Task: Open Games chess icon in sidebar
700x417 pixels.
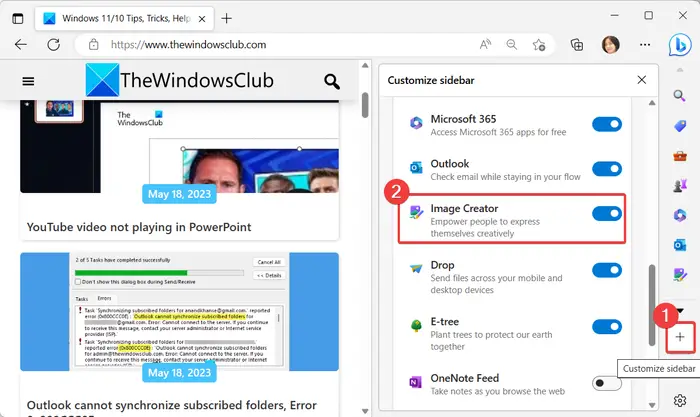Action: 679,185
